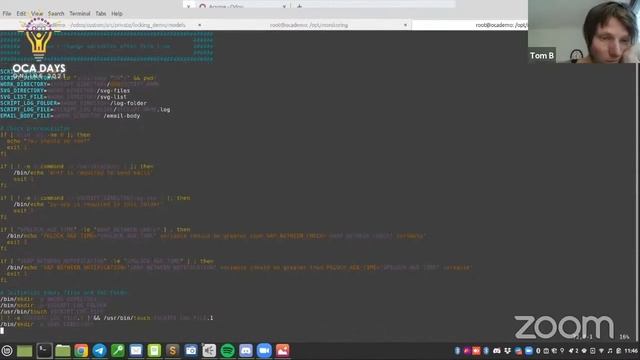Open the sound mixer taskbar icon
Viewport: 640px width, 360px height.
tap(209, 351)
